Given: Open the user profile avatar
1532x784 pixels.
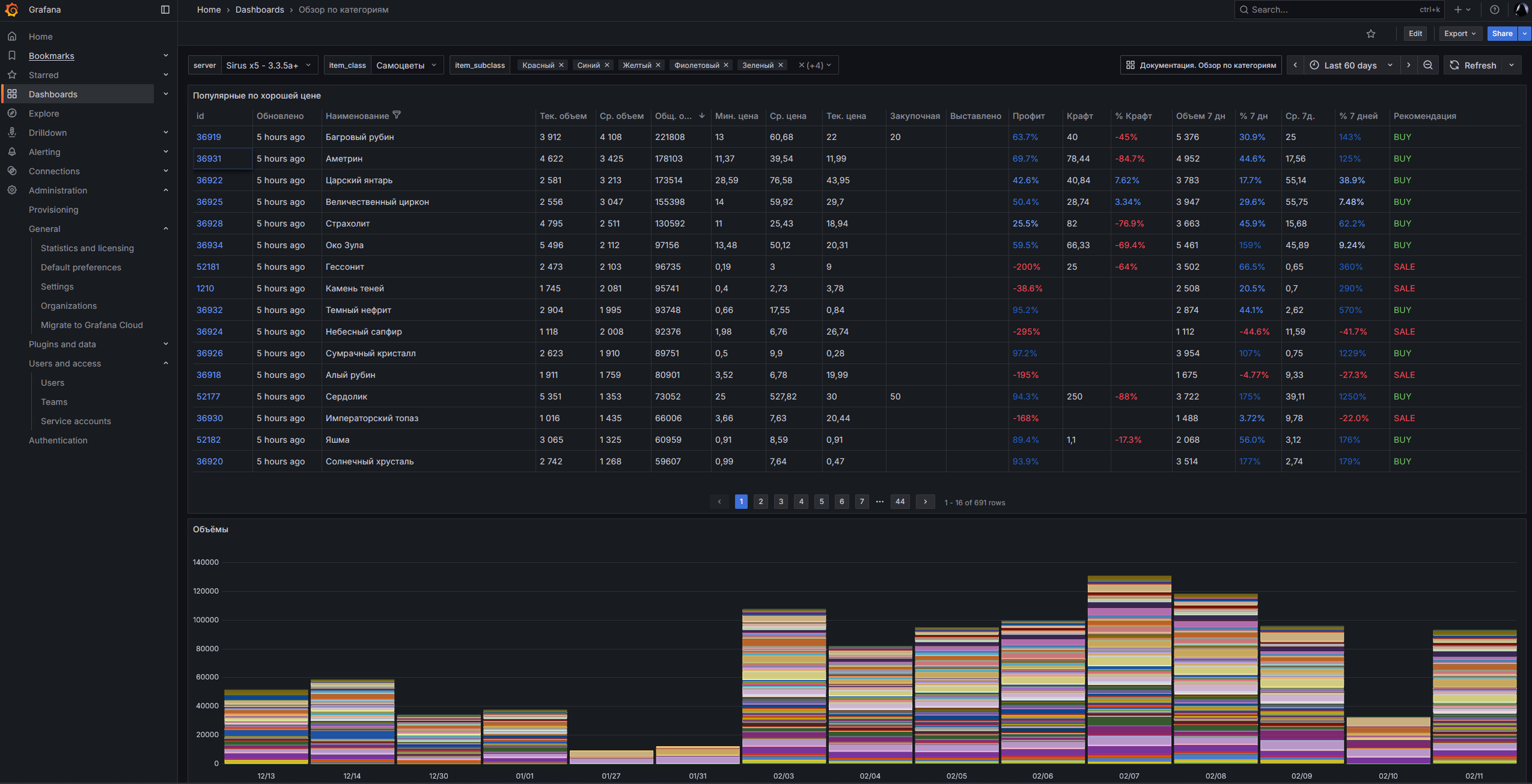Looking at the screenshot, I should tap(1521, 10).
